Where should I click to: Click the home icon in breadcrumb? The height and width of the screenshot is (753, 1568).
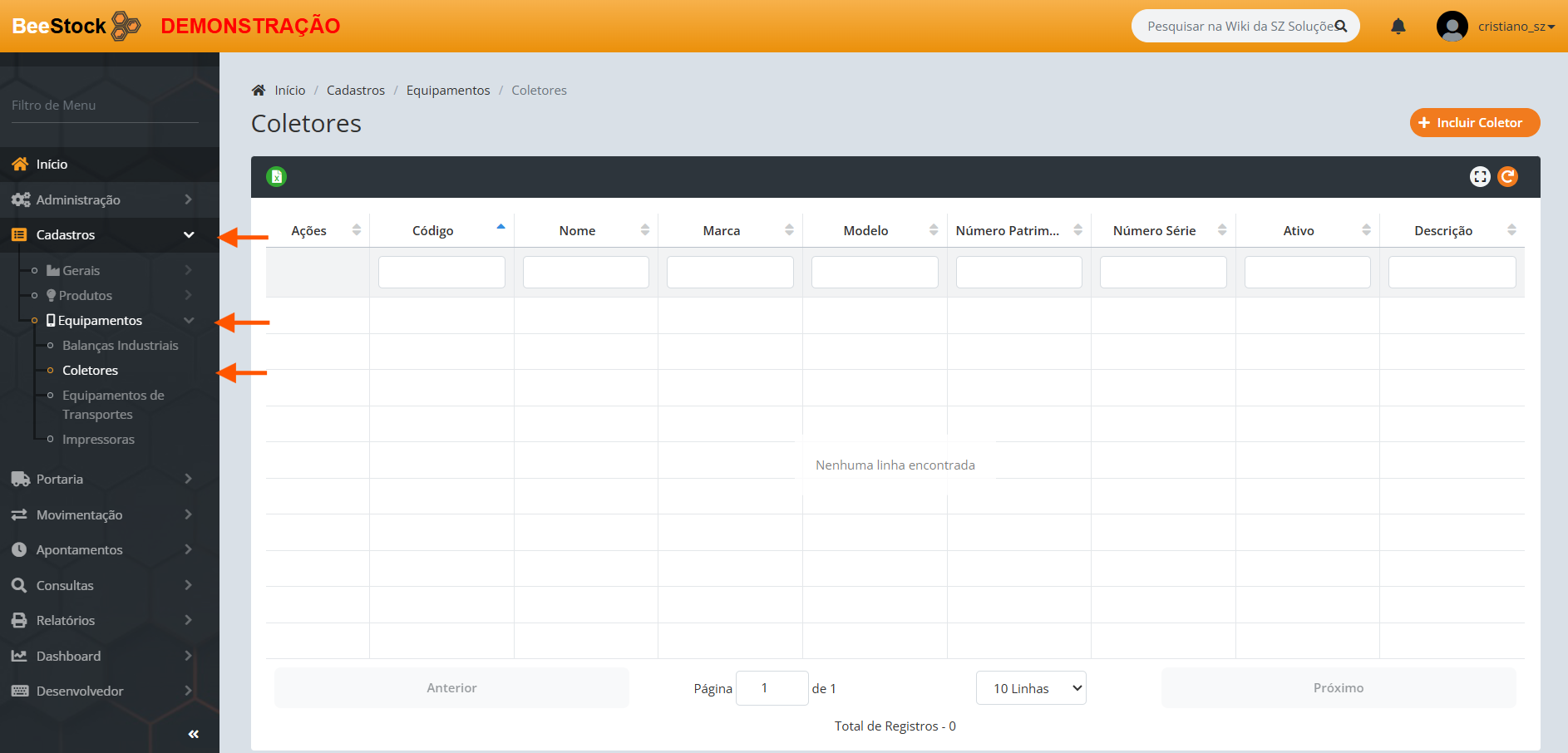[259, 91]
